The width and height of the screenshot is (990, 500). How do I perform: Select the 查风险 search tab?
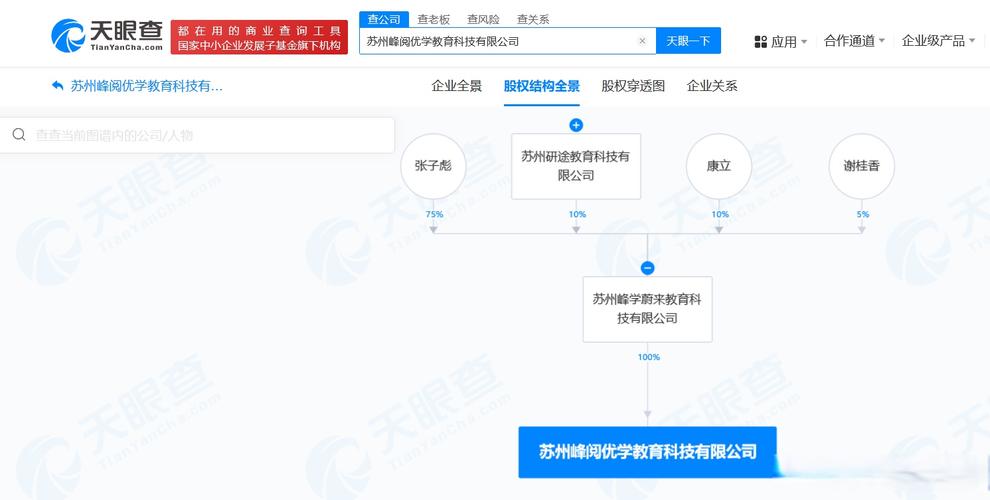[483, 20]
